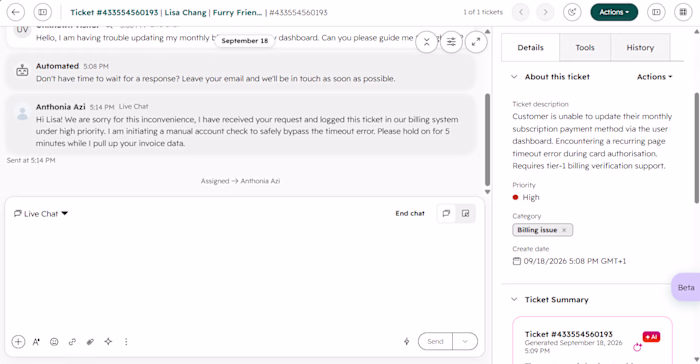Open the insert plus icon in composer
This screenshot has width=700, height=364.
[x=18, y=342]
